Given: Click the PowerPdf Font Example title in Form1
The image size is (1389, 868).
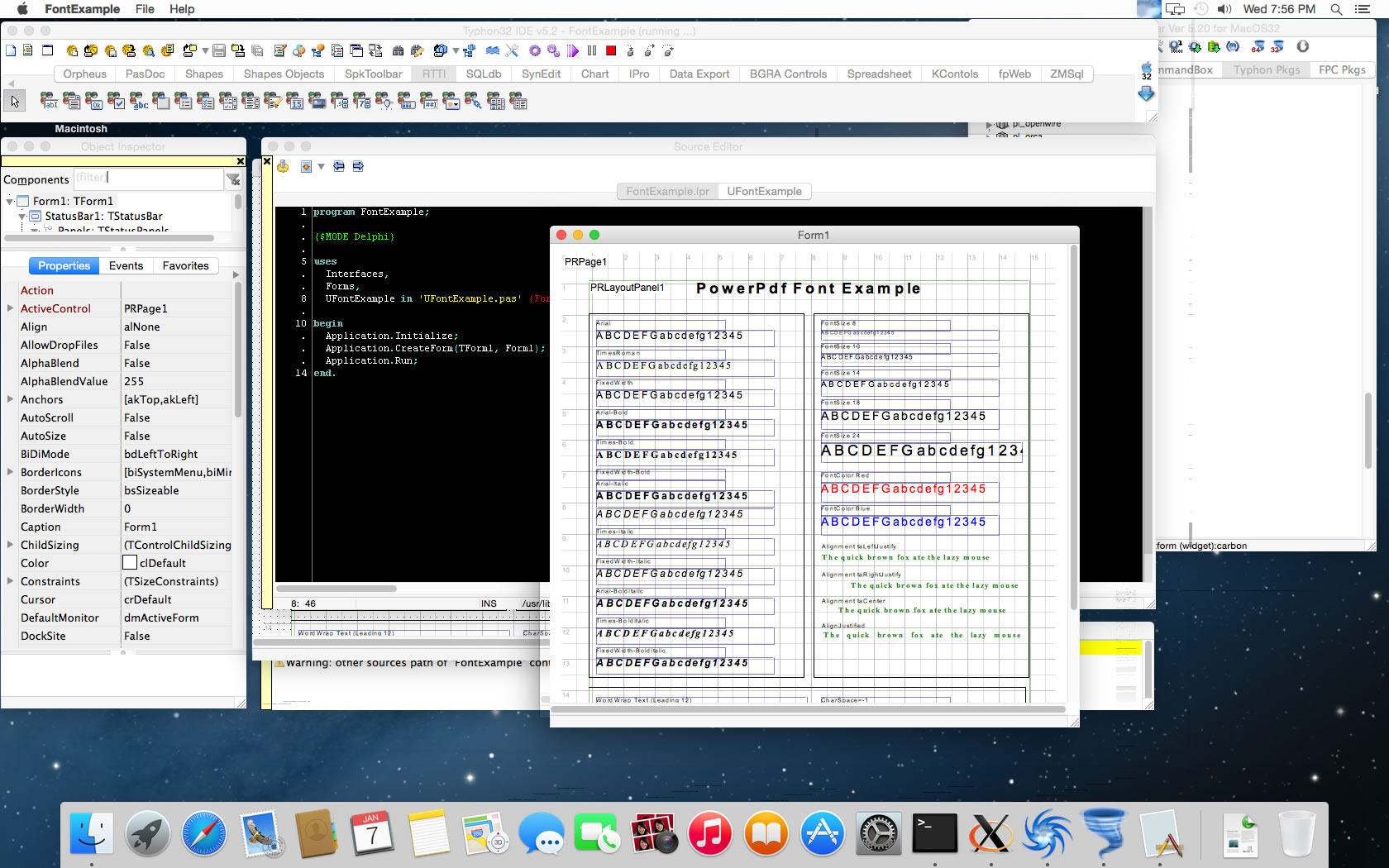Looking at the screenshot, I should (x=808, y=289).
